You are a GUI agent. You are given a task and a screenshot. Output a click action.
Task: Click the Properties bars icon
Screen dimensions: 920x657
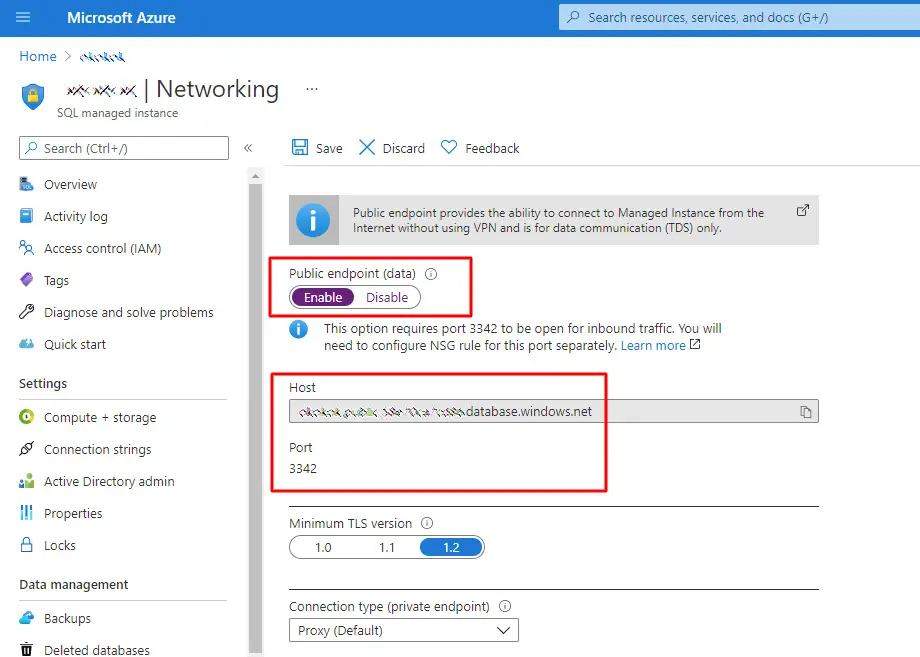point(26,513)
